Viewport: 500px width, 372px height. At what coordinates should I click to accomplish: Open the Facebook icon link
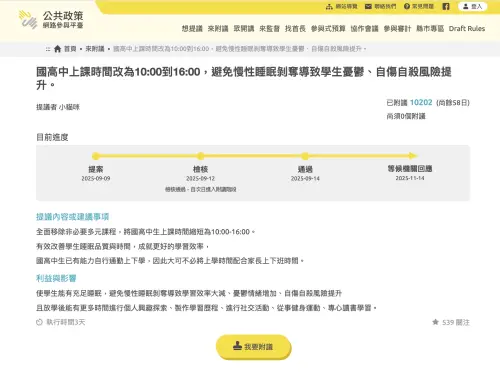pyautogui.click(x=446, y=6)
